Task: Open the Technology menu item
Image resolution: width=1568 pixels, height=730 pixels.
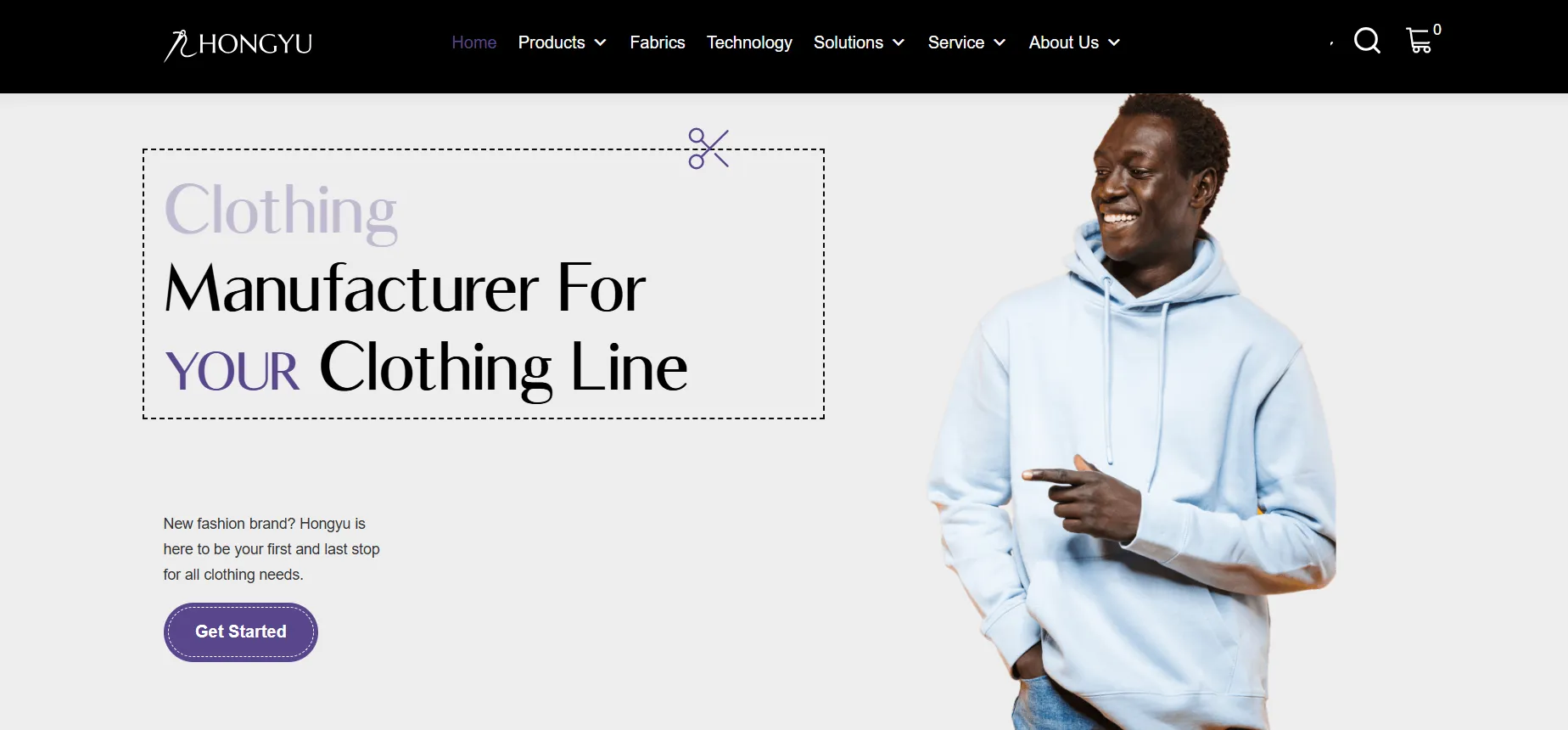Action: point(749,42)
